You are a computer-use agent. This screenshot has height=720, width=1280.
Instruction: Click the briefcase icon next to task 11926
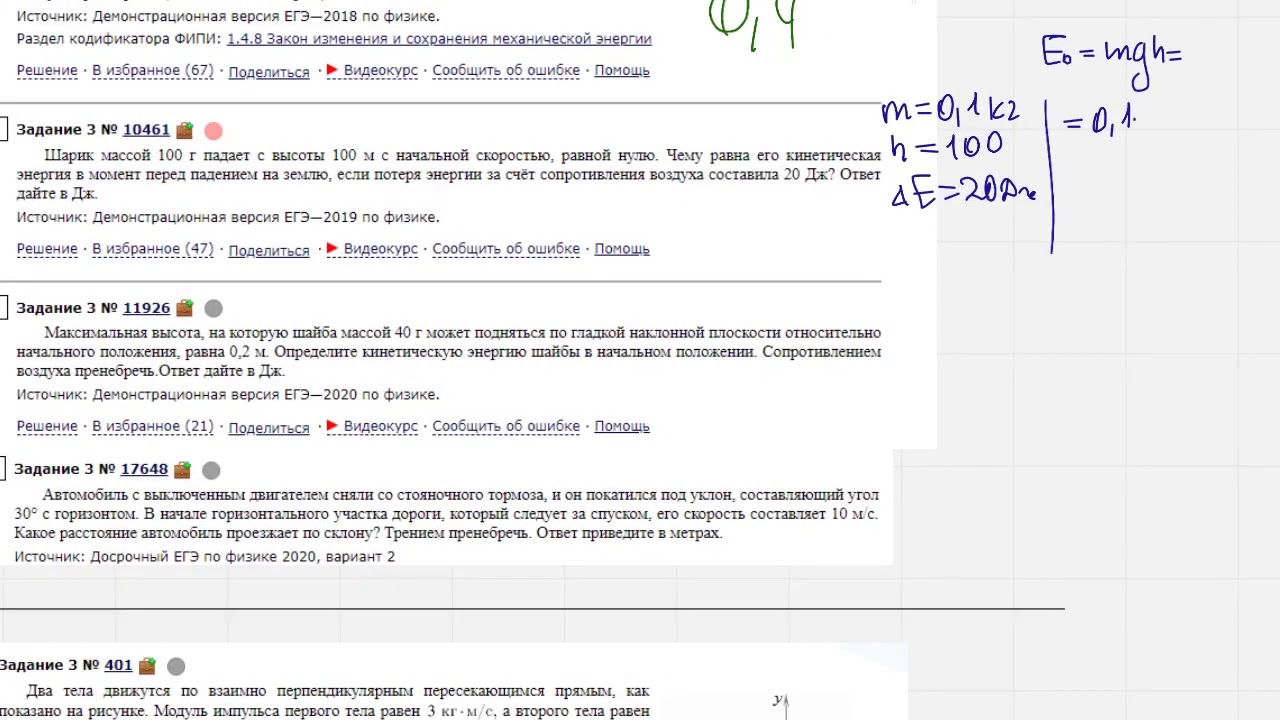[184, 308]
